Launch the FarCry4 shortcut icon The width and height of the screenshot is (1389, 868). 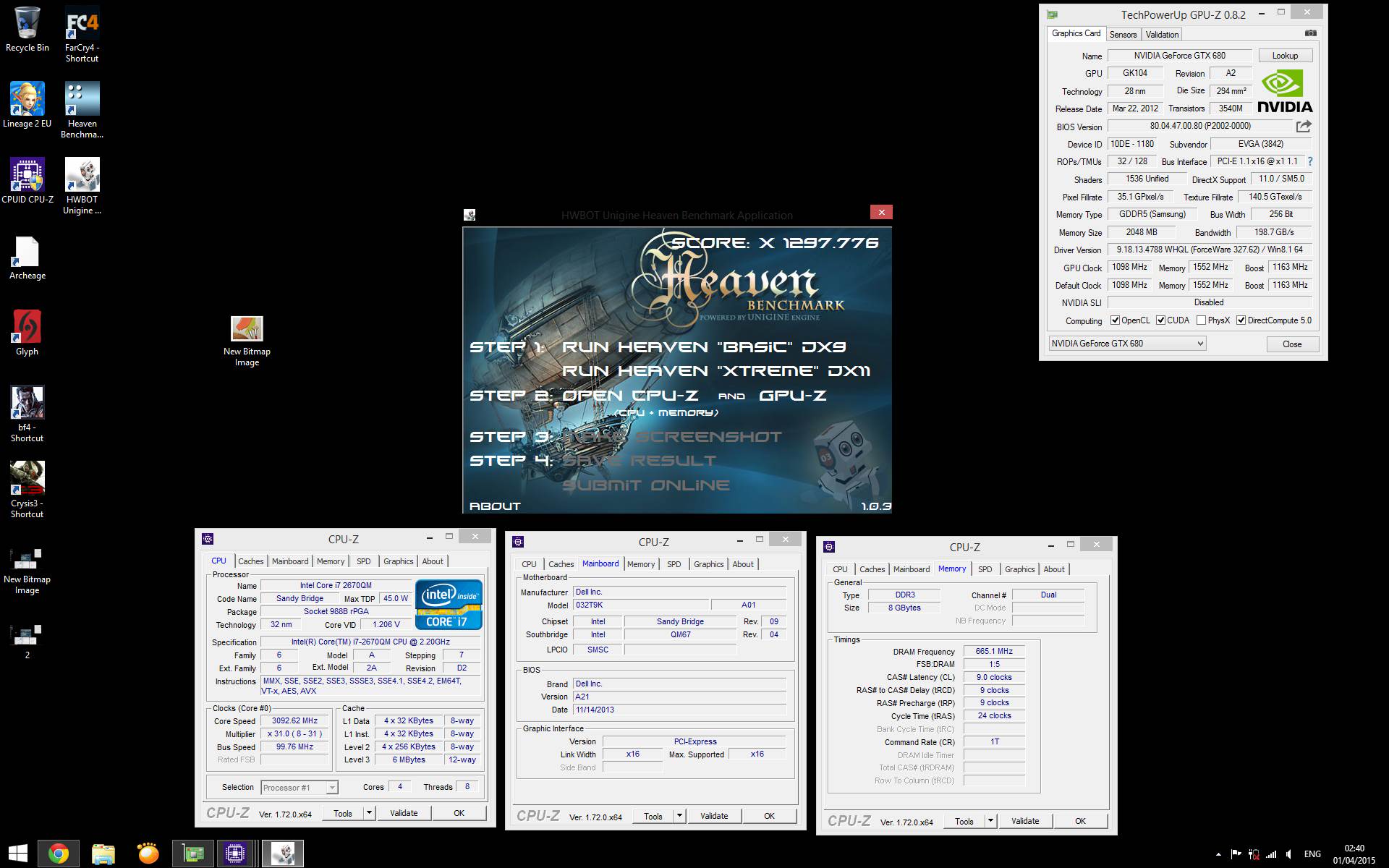[82, 34]
